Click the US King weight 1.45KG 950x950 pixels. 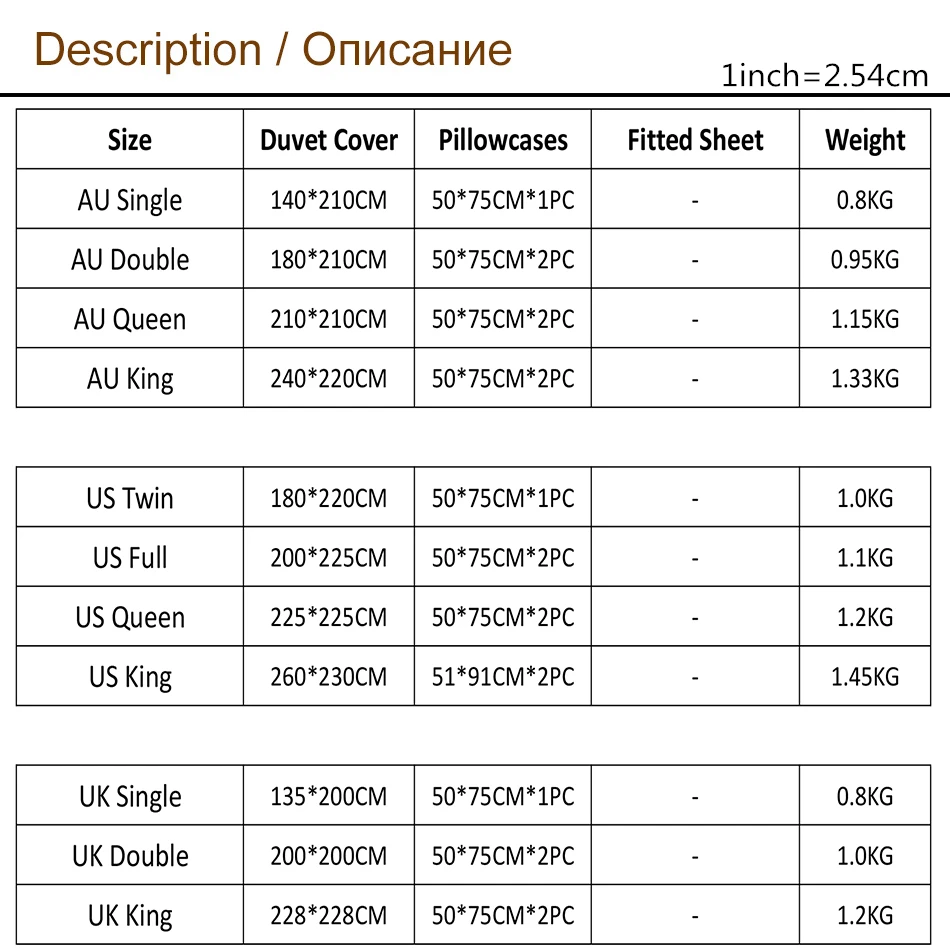click(x=865, y=677)
